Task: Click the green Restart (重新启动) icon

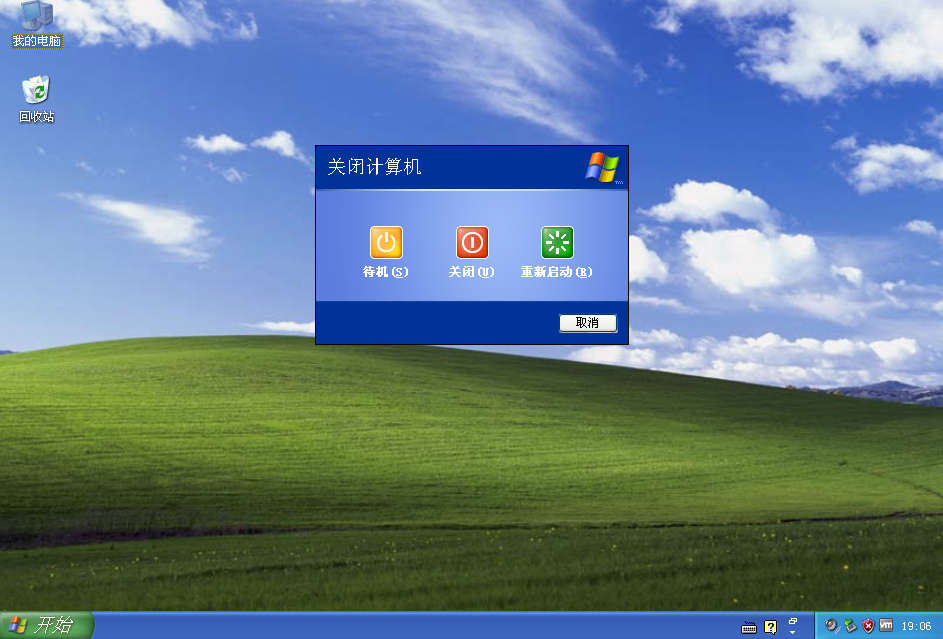Action: [x=558, y=242]
